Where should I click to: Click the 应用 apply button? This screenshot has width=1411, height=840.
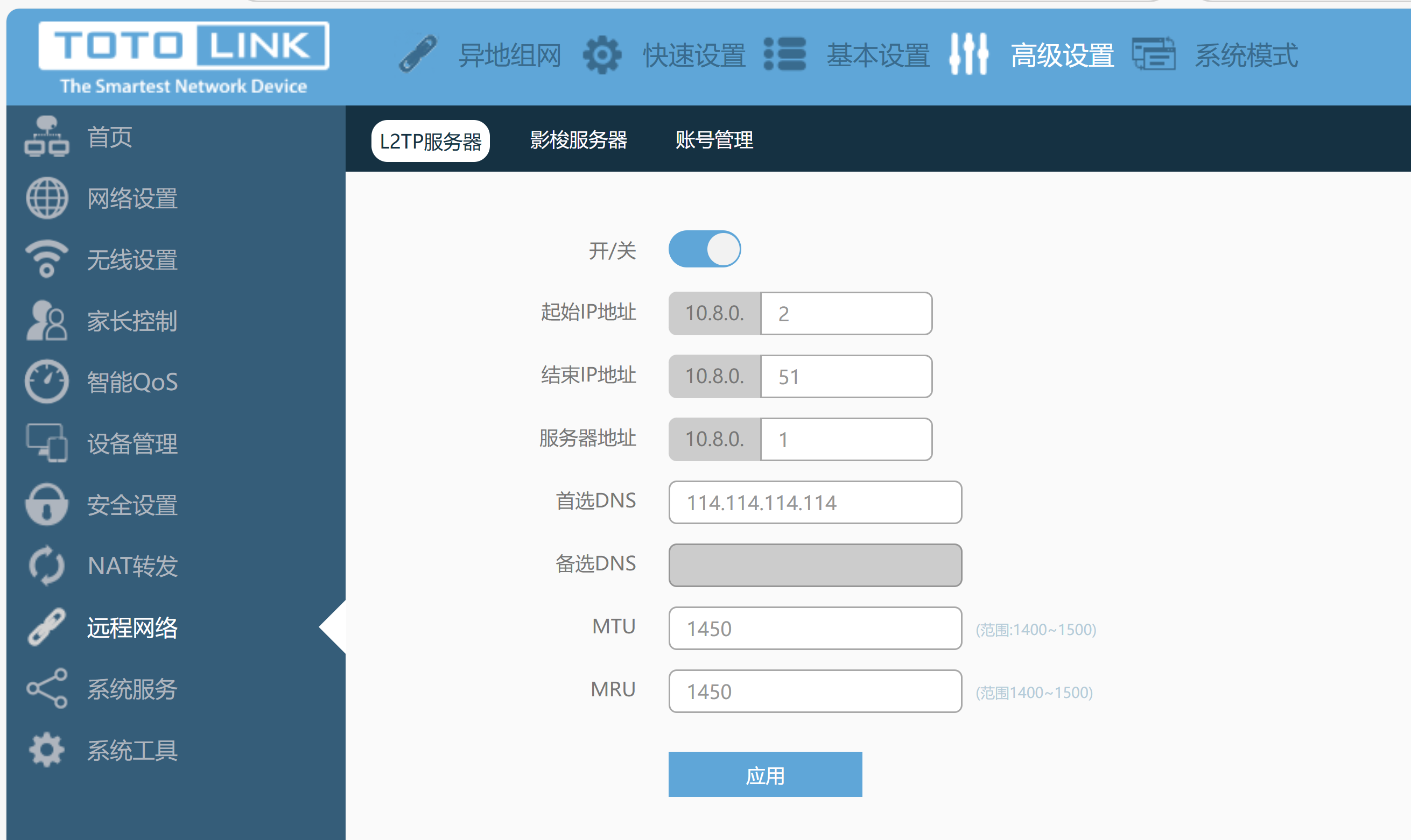765,774
